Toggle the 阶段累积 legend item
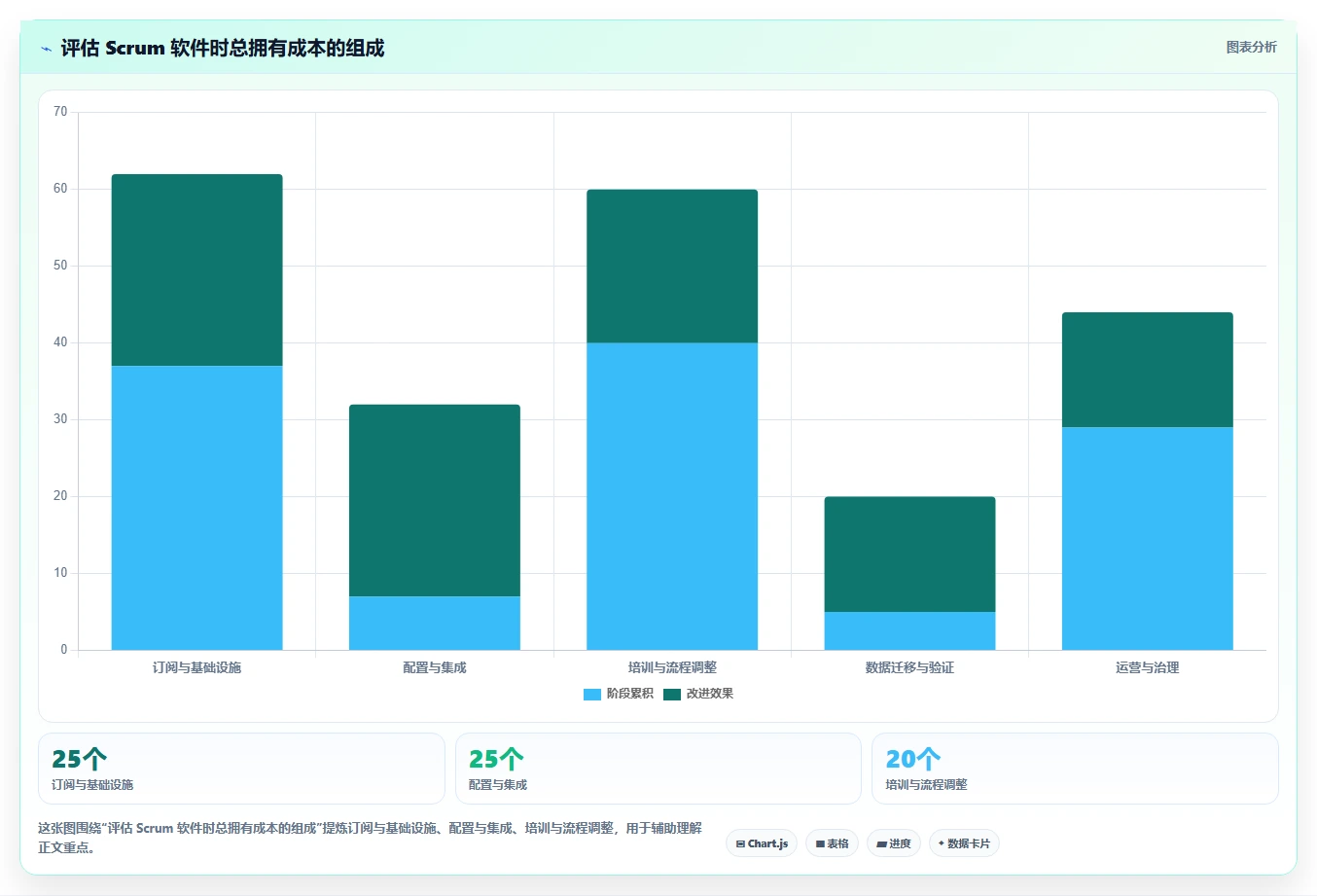 (x=619, y=694)
